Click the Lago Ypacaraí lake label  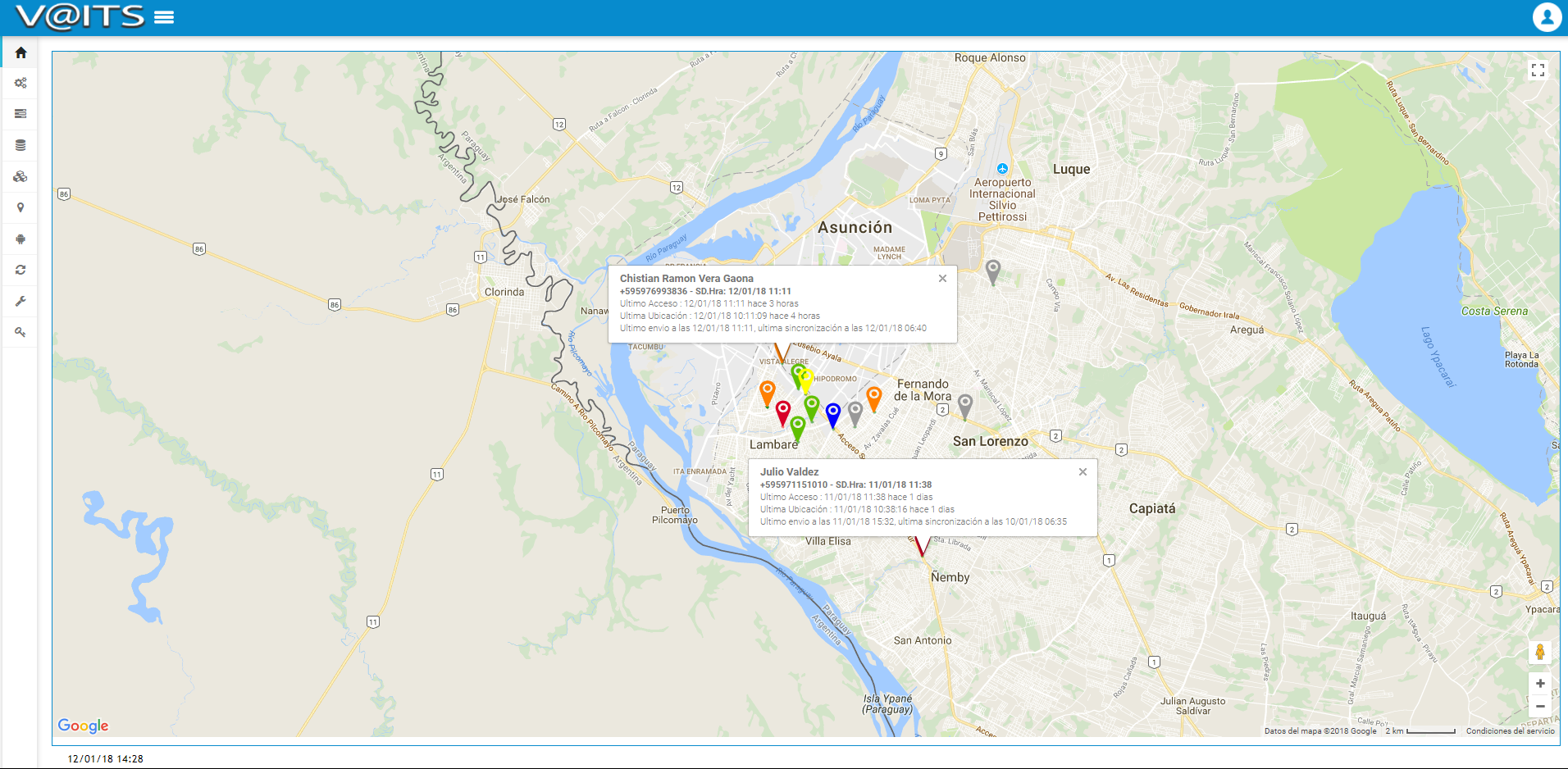1438,357
